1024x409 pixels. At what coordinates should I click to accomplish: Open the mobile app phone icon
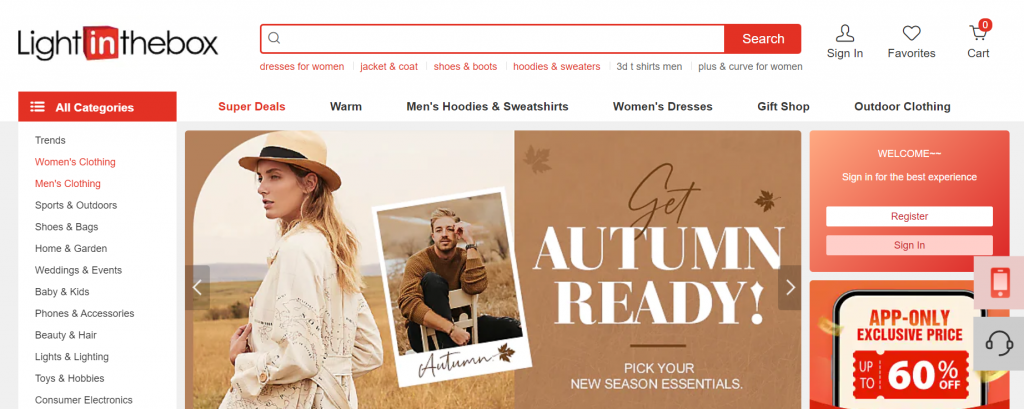tap(999, 283)
